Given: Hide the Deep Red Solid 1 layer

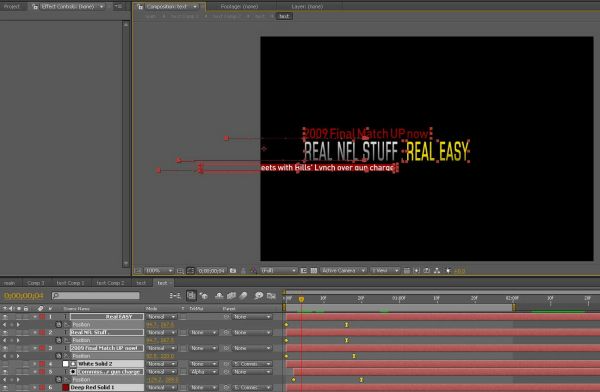Looking at the screenshot, I should point(5,387).
